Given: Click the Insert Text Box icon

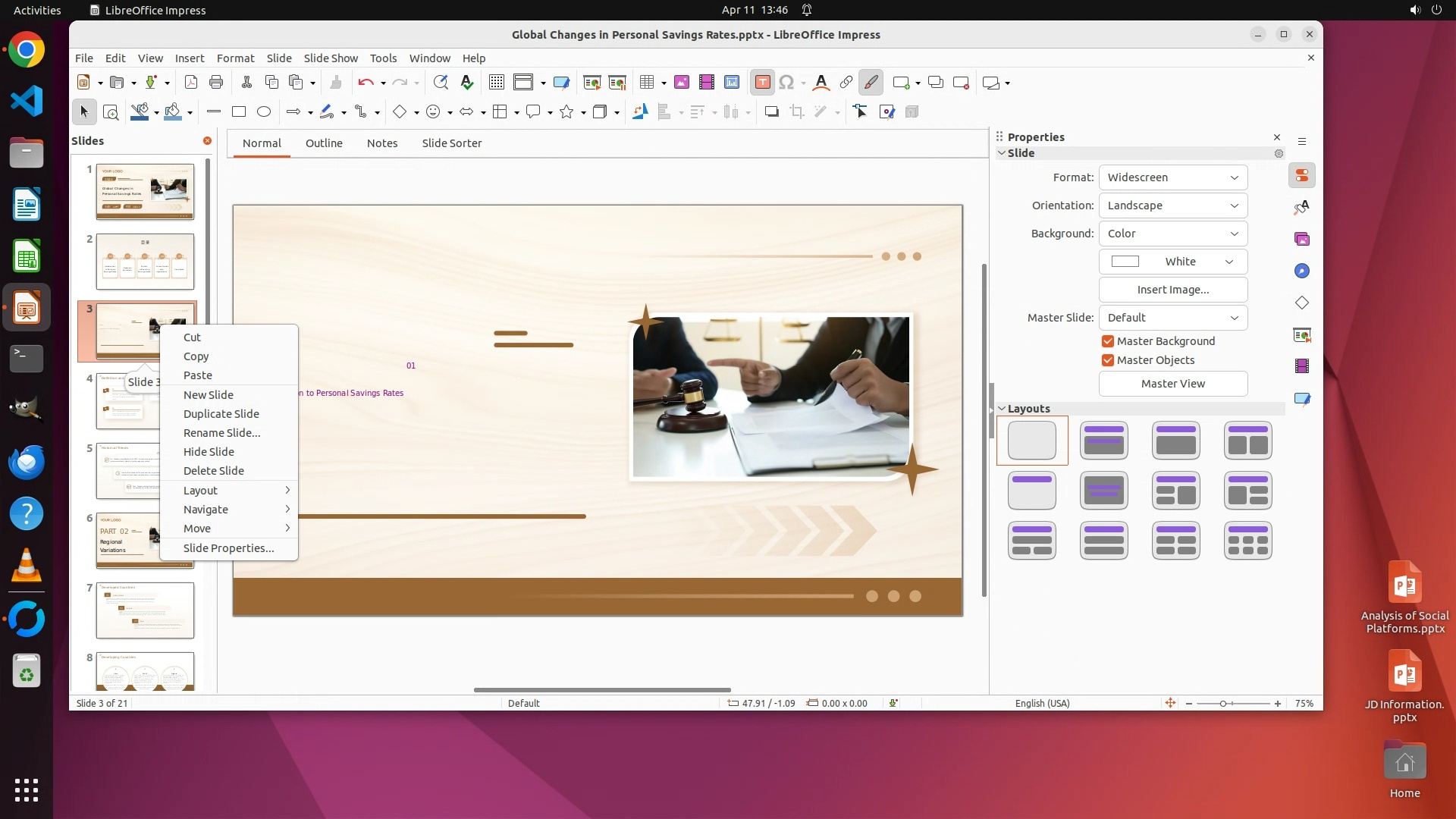Looking at the screenshot, I should click(x=763, y=83).
